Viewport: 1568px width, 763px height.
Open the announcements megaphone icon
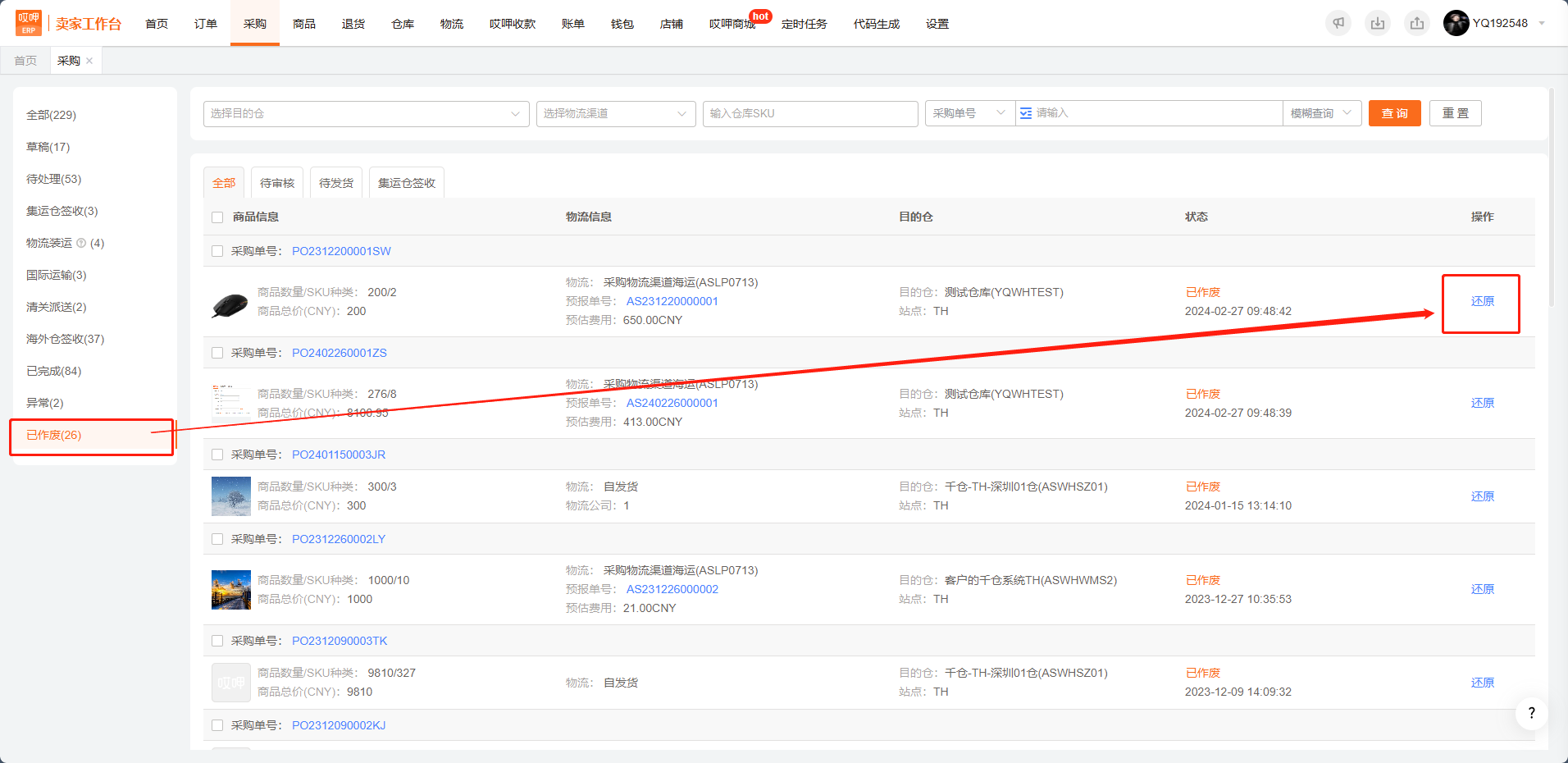click(x=1338, y=23)
